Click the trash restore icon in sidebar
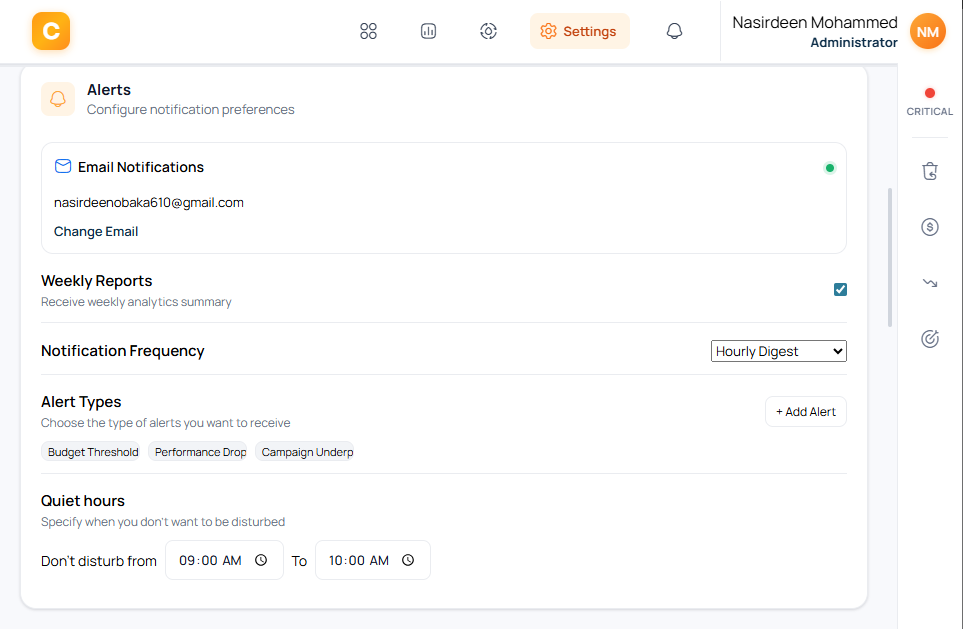Image resolution: width=963 pixels, height=629 pixels. (929, 171)
